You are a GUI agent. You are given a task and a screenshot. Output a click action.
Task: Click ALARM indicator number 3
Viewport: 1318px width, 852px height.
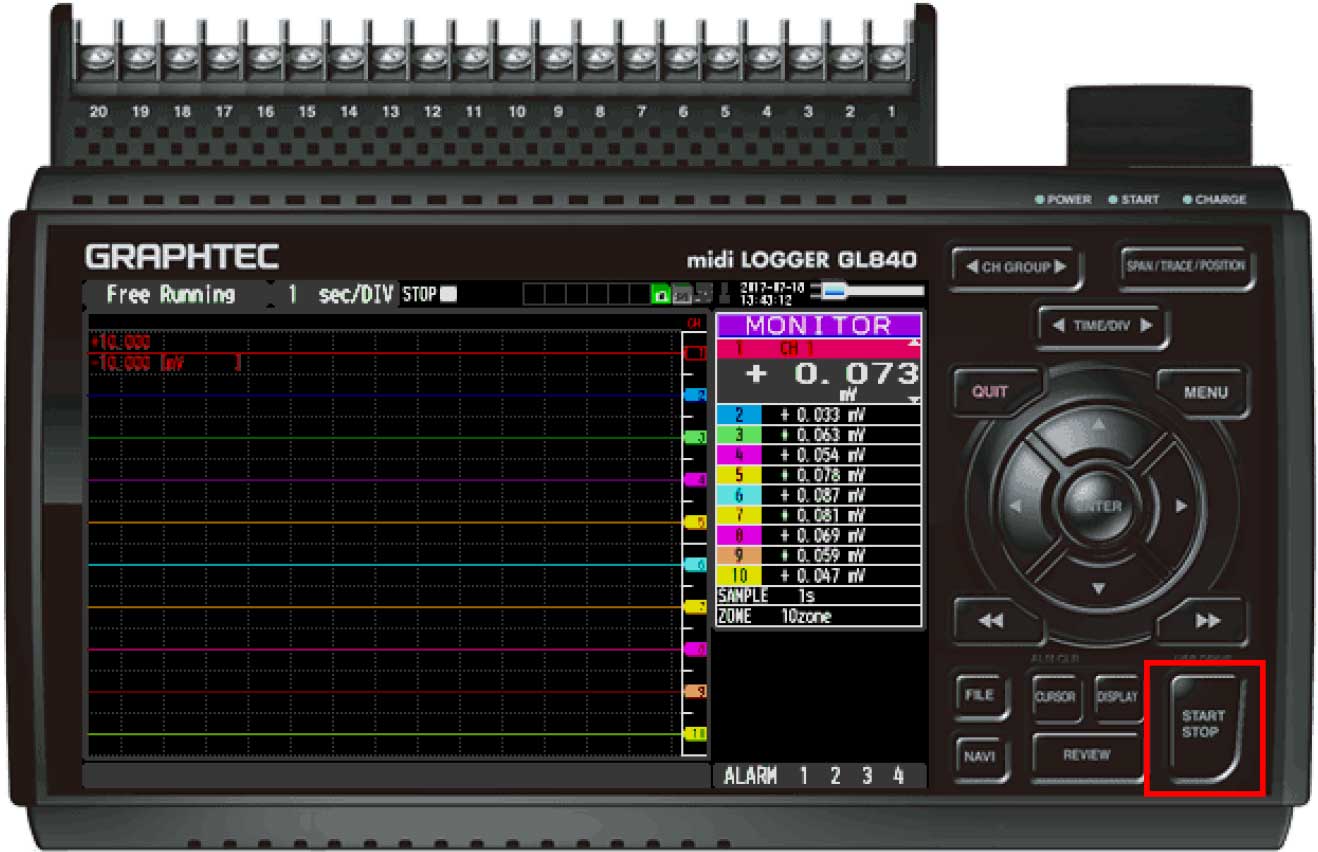(x=867, y=776)
